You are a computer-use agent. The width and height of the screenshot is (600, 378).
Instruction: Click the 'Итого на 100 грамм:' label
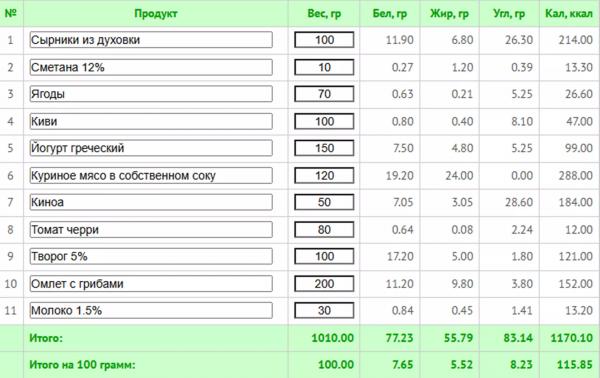(x=82, y=365)
